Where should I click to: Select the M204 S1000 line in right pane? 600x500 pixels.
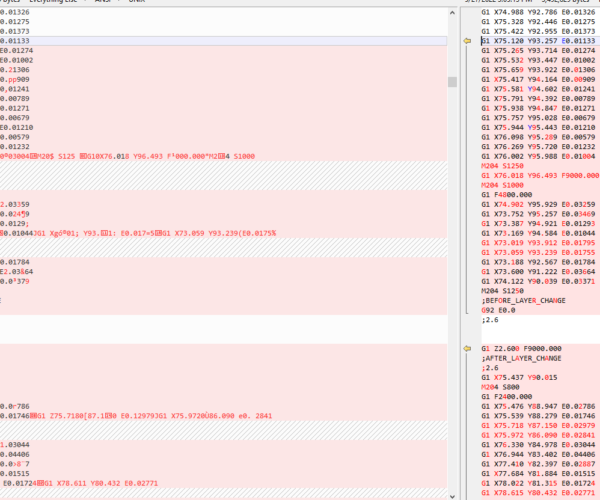coord(507,184)
